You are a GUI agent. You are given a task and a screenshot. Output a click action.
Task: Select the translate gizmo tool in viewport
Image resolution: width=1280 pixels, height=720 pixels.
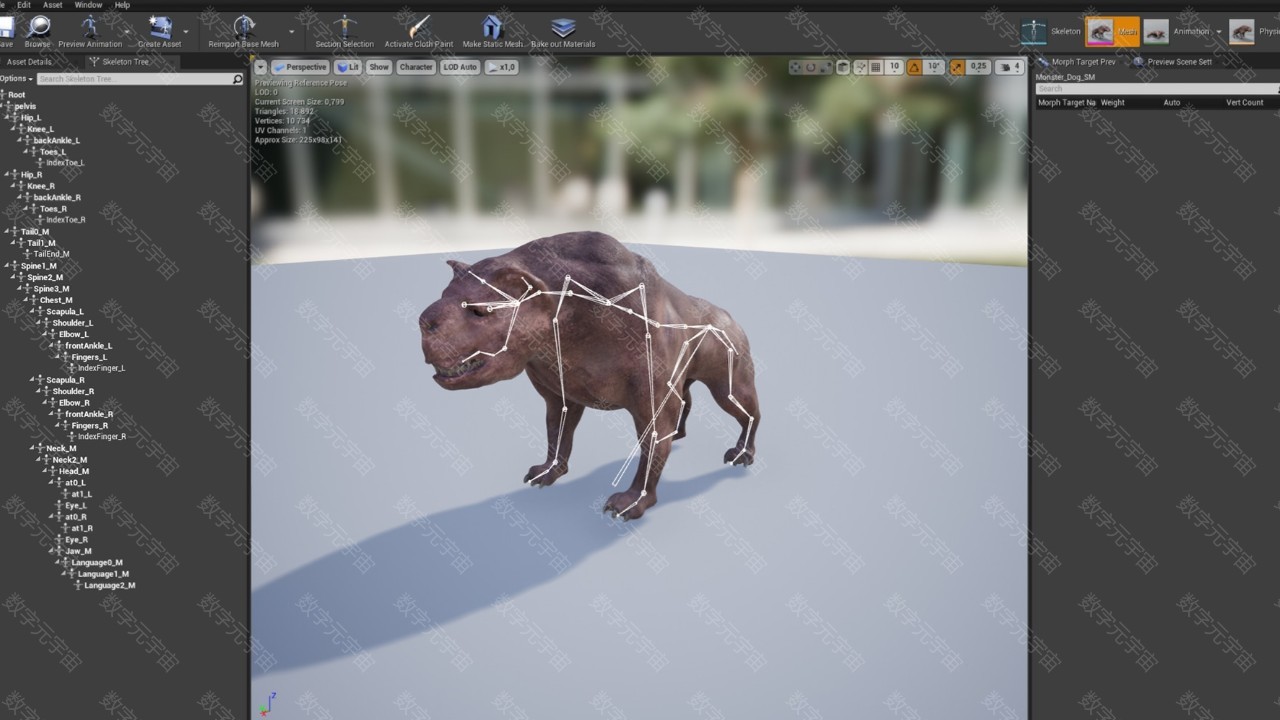(x=796, y=67)
